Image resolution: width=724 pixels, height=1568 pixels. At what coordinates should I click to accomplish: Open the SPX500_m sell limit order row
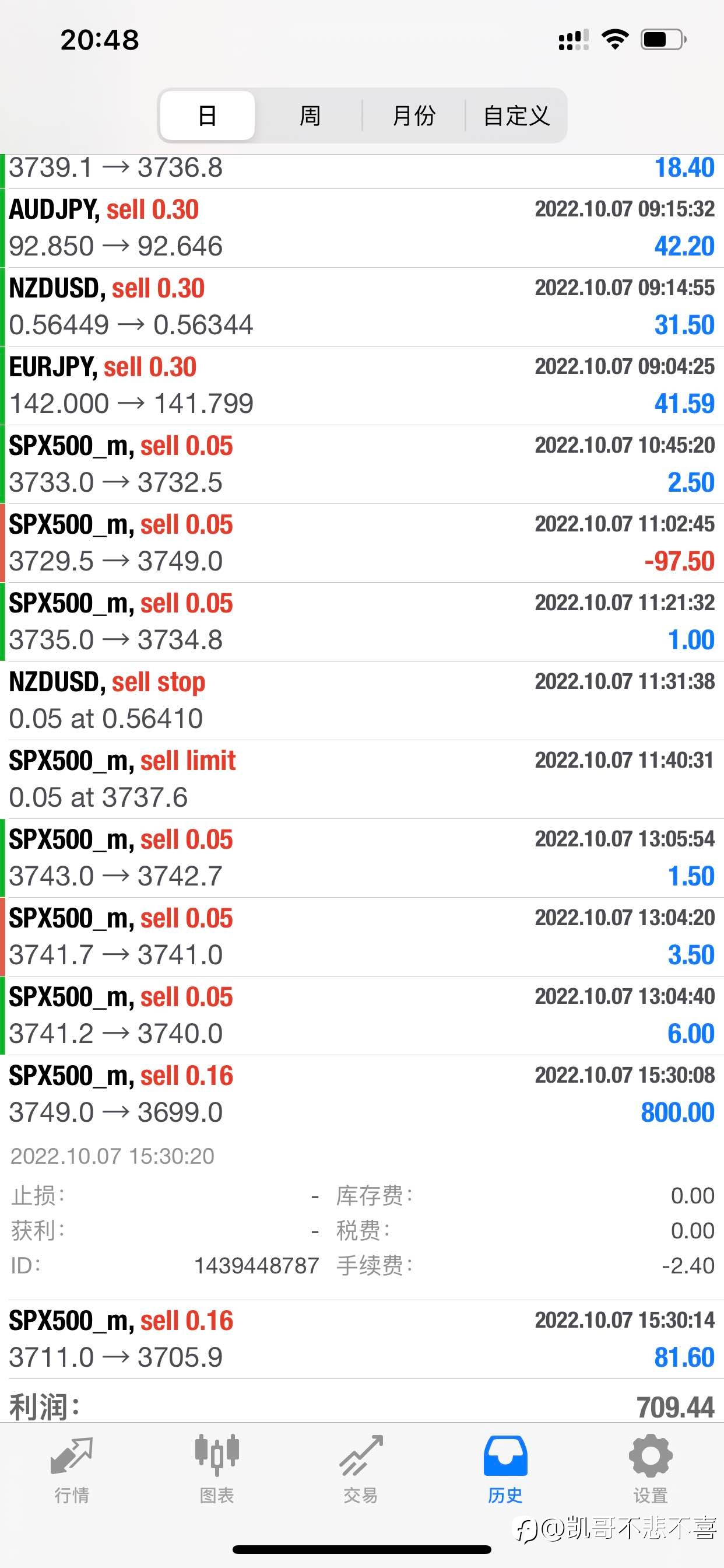point(362,779)
